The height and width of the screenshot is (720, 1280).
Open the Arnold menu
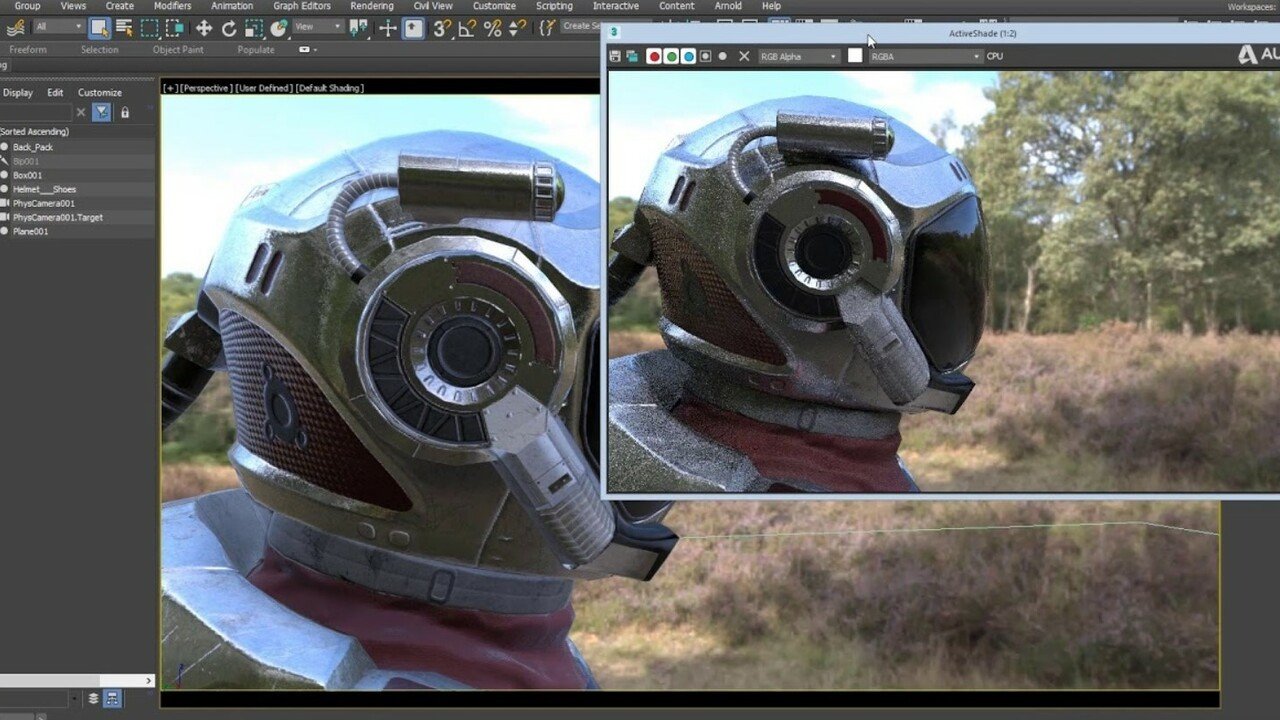(728, 6)
